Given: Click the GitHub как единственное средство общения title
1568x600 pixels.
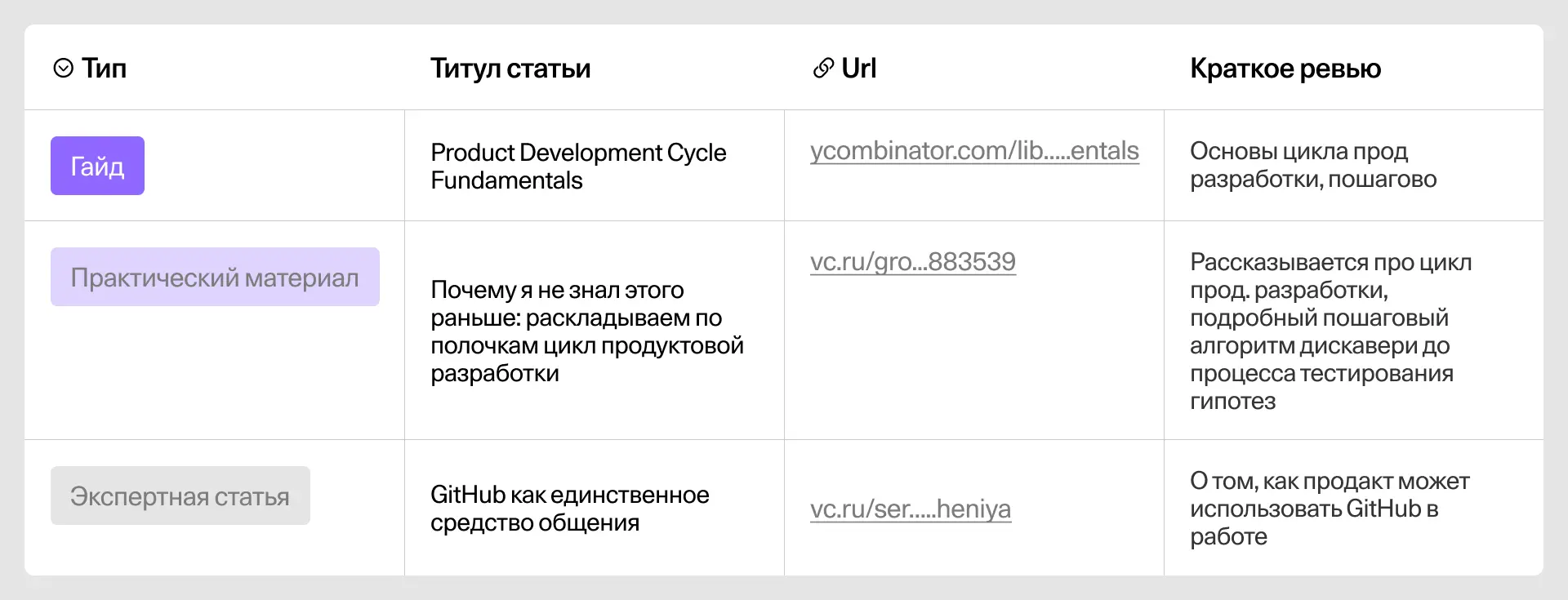Looking at the screenshot, I should pos(570,509).
